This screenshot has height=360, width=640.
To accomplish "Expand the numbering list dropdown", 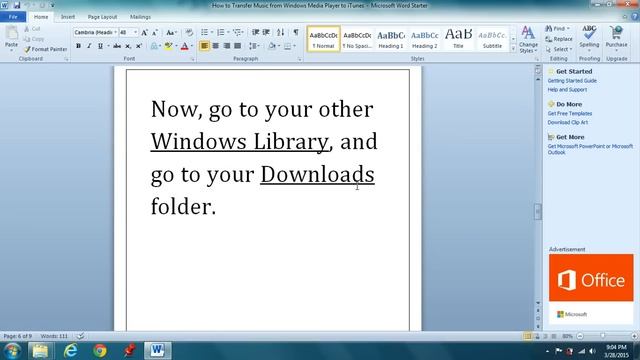I will [x=228, y=32].
